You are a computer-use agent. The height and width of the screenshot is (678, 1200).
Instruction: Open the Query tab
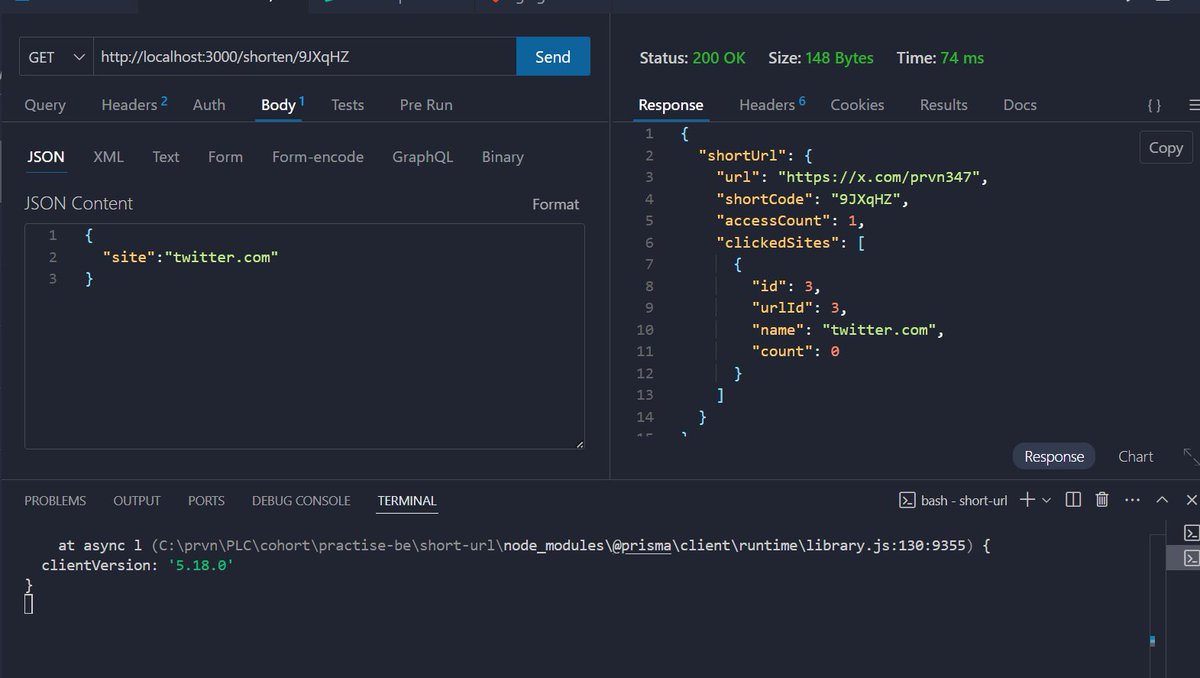click(45, 105)
